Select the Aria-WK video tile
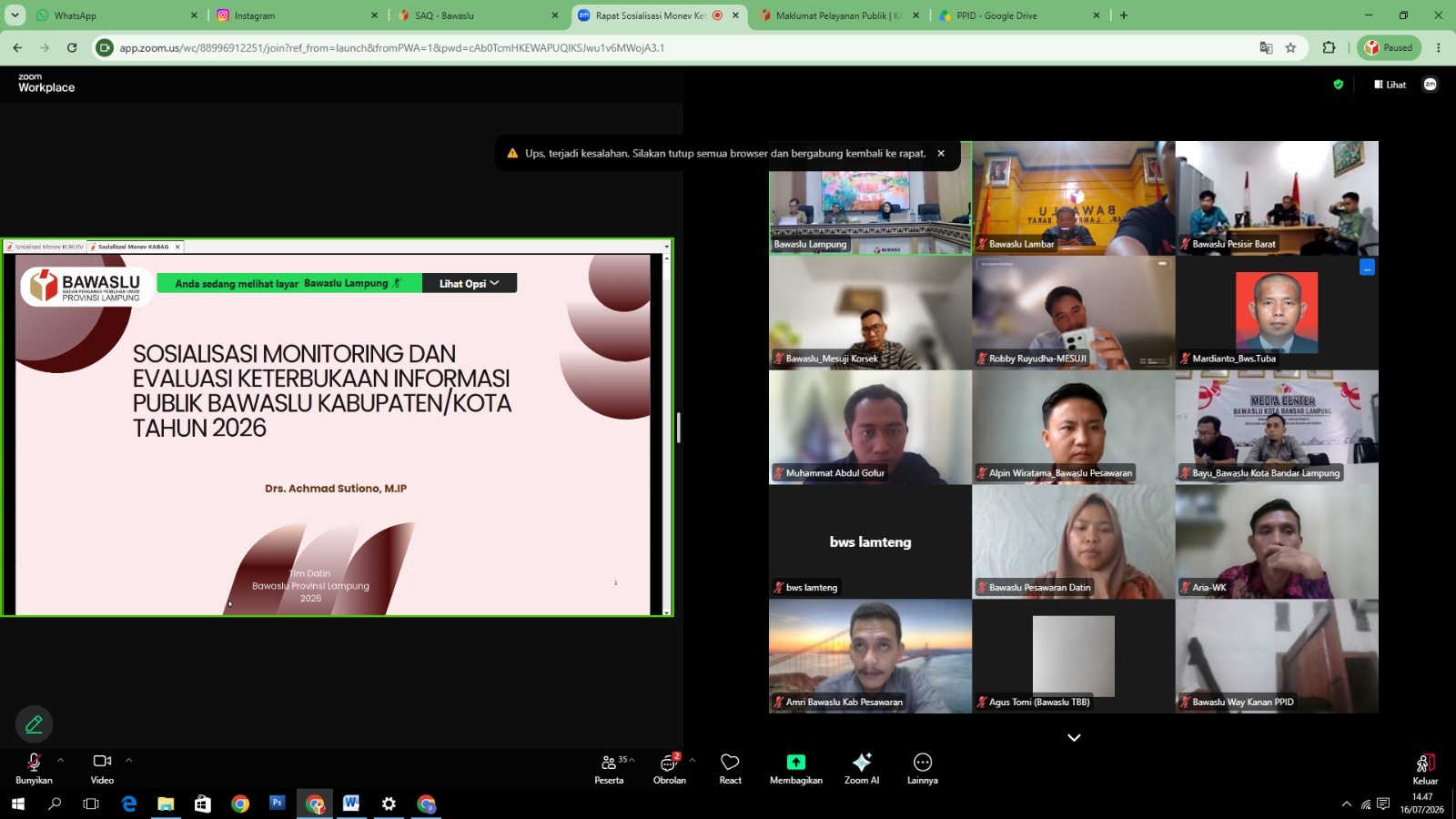This screenshot has width=1456, height=819. coord(1277,541)
